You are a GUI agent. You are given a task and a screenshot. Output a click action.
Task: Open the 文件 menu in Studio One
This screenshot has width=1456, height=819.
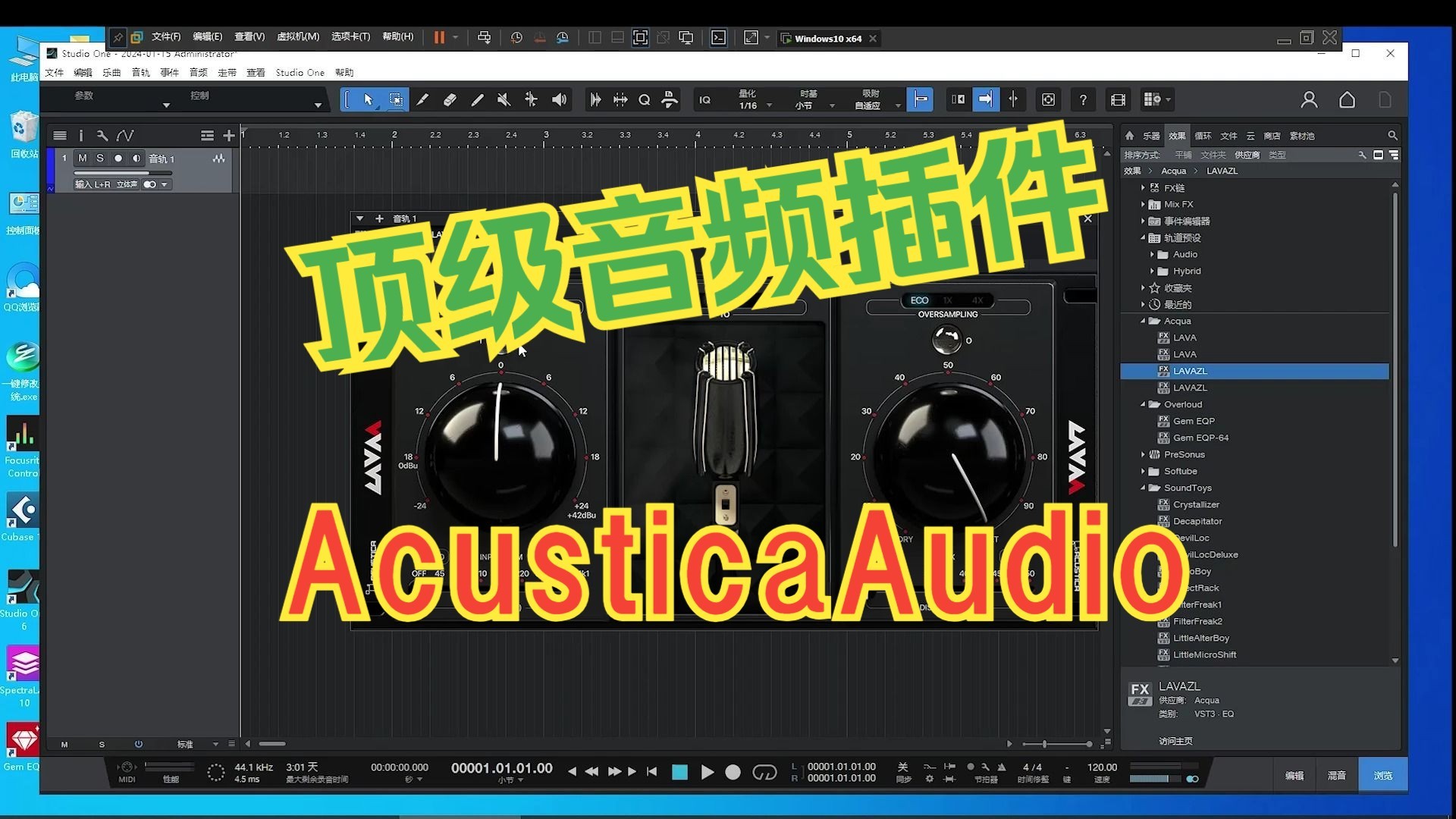[55, 73]
